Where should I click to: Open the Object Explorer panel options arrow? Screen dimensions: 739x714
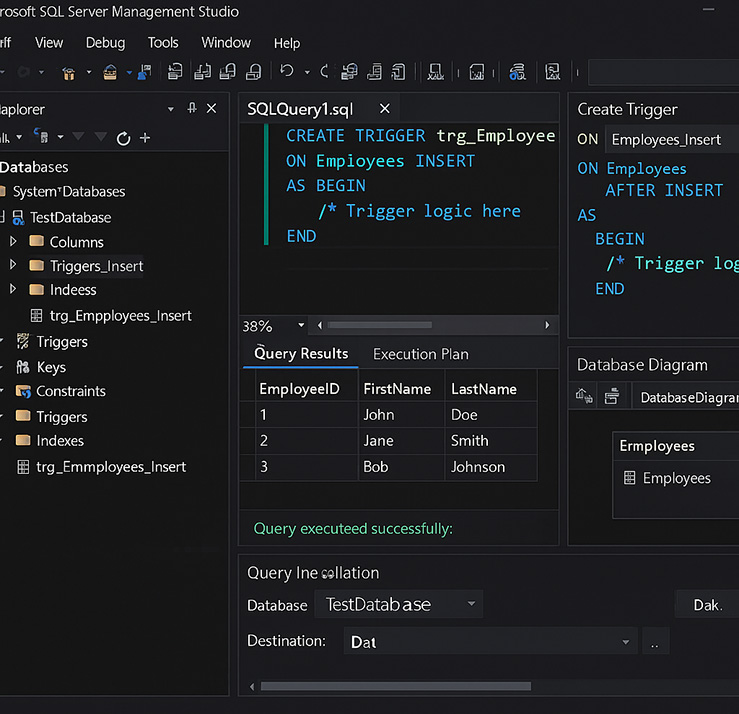pos(171,109)
